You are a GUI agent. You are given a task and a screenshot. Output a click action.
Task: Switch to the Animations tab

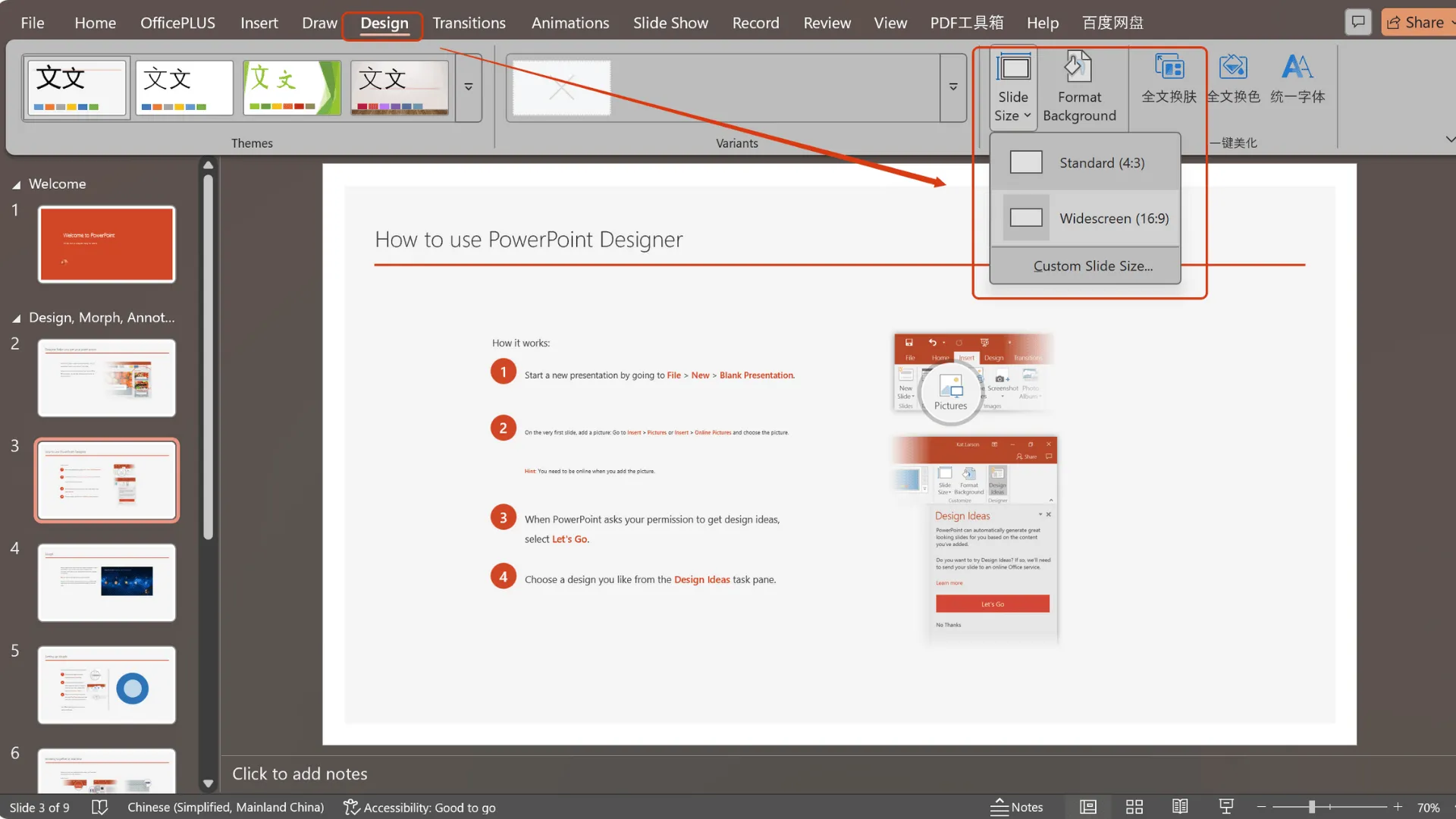click(x=570, y=23)
